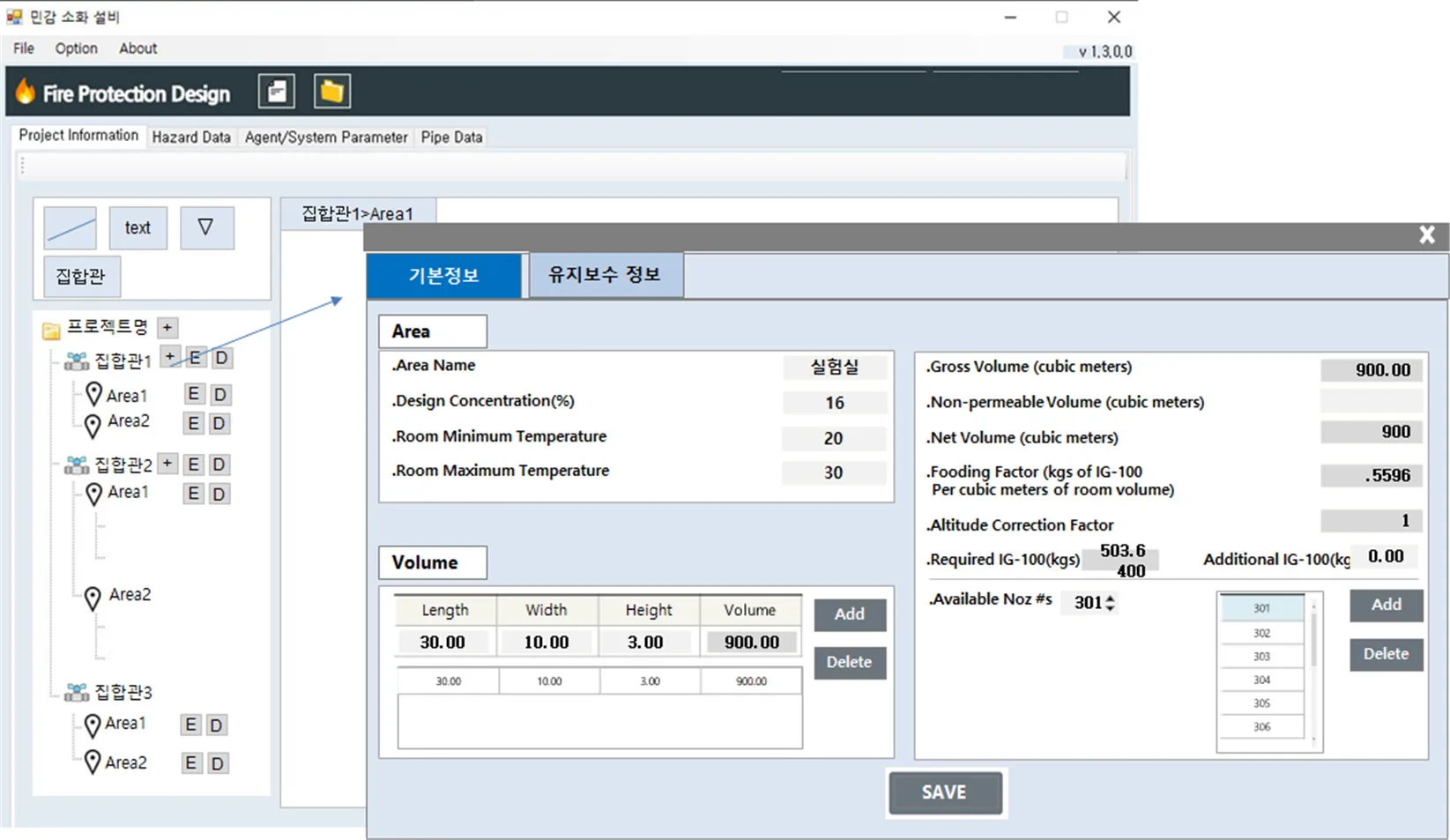Click Delete button in Volume section
Image resolution: width=1450 pixels, height=840 pixels.
(x=849, y=663)
